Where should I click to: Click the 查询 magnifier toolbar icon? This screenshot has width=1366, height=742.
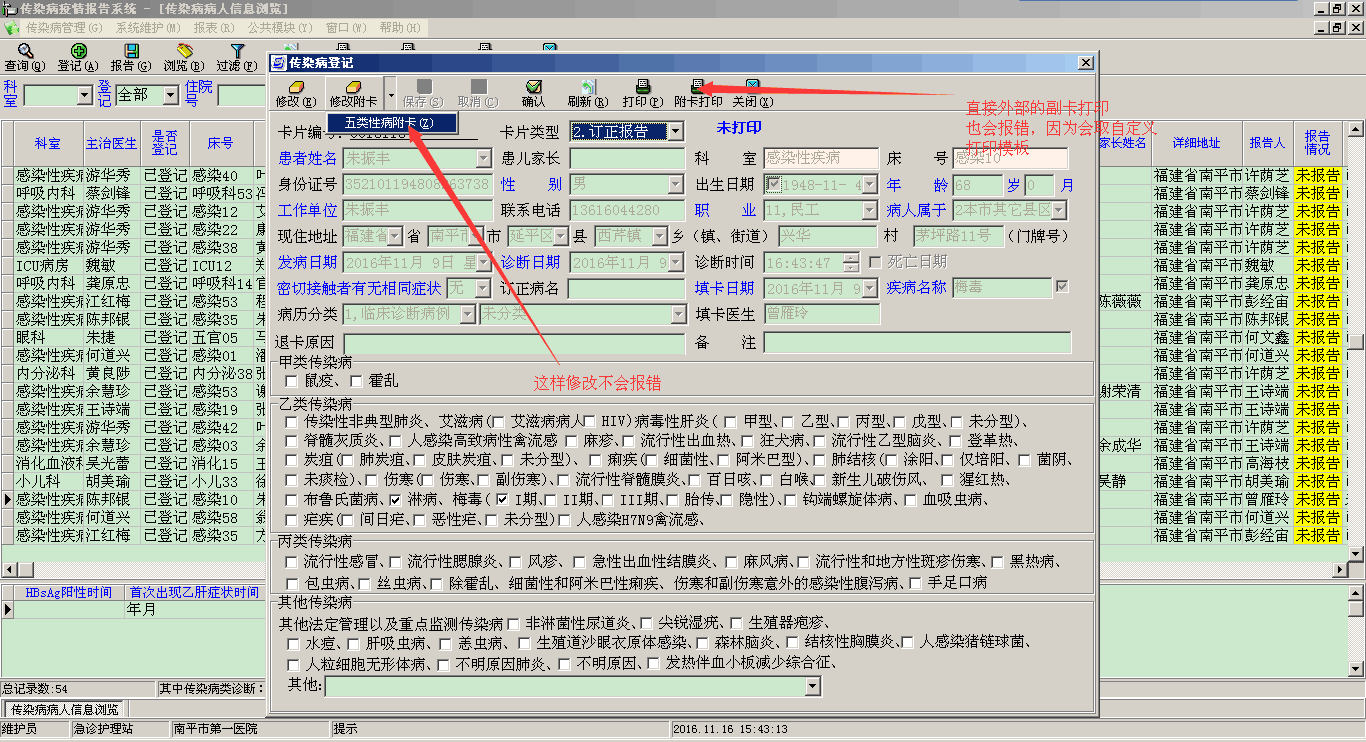25,51
